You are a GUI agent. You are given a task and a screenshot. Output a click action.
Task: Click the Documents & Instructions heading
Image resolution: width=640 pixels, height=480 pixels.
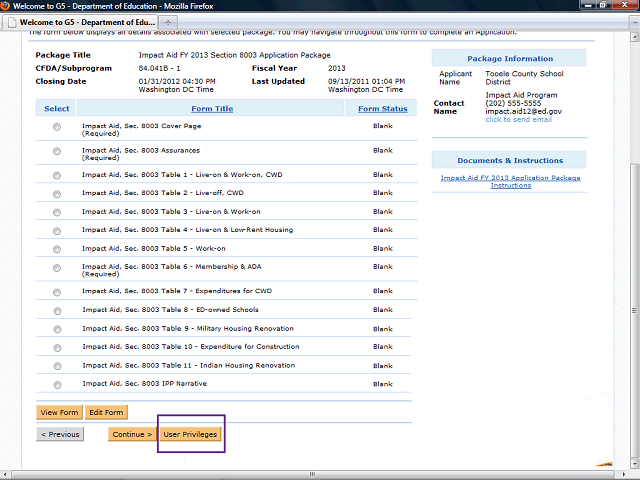[x=510, y=160]
